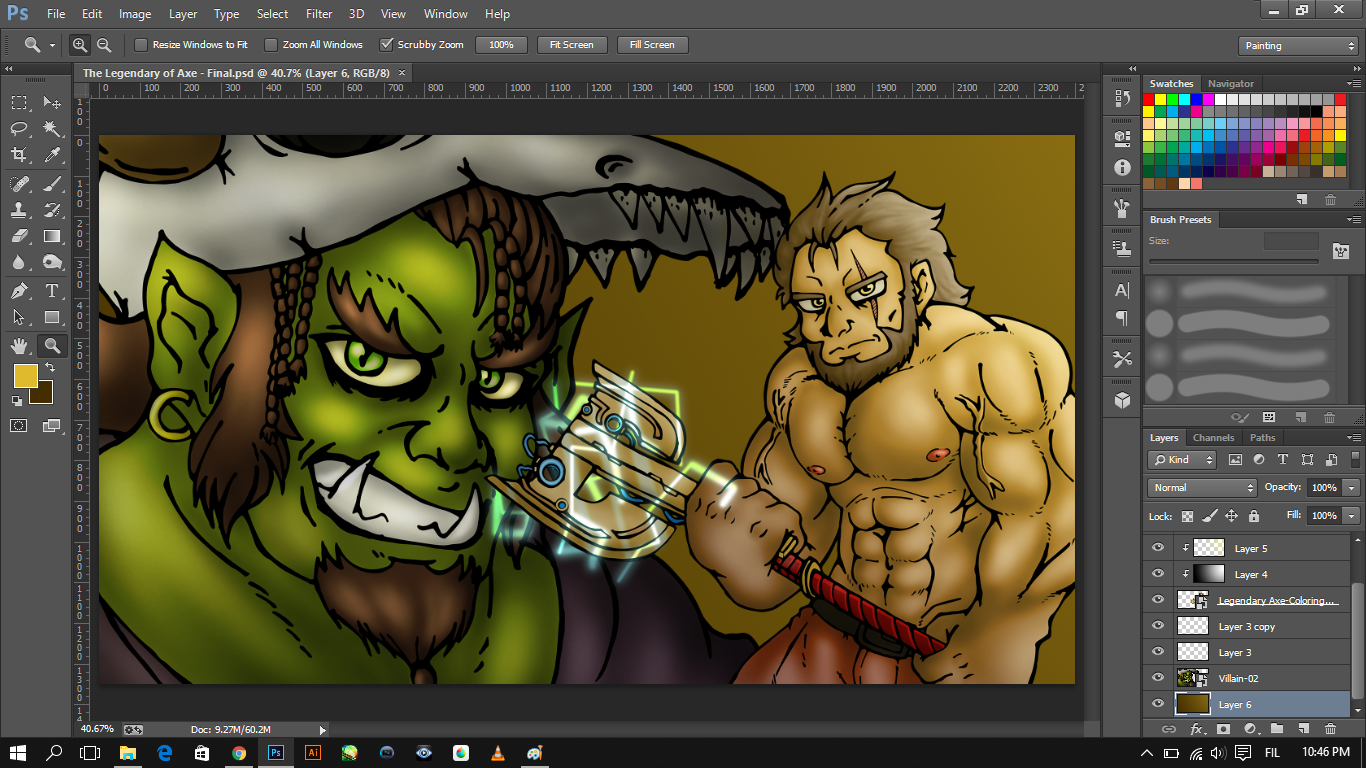Filter for type layers icon in Layers panel

(1283, 460)
